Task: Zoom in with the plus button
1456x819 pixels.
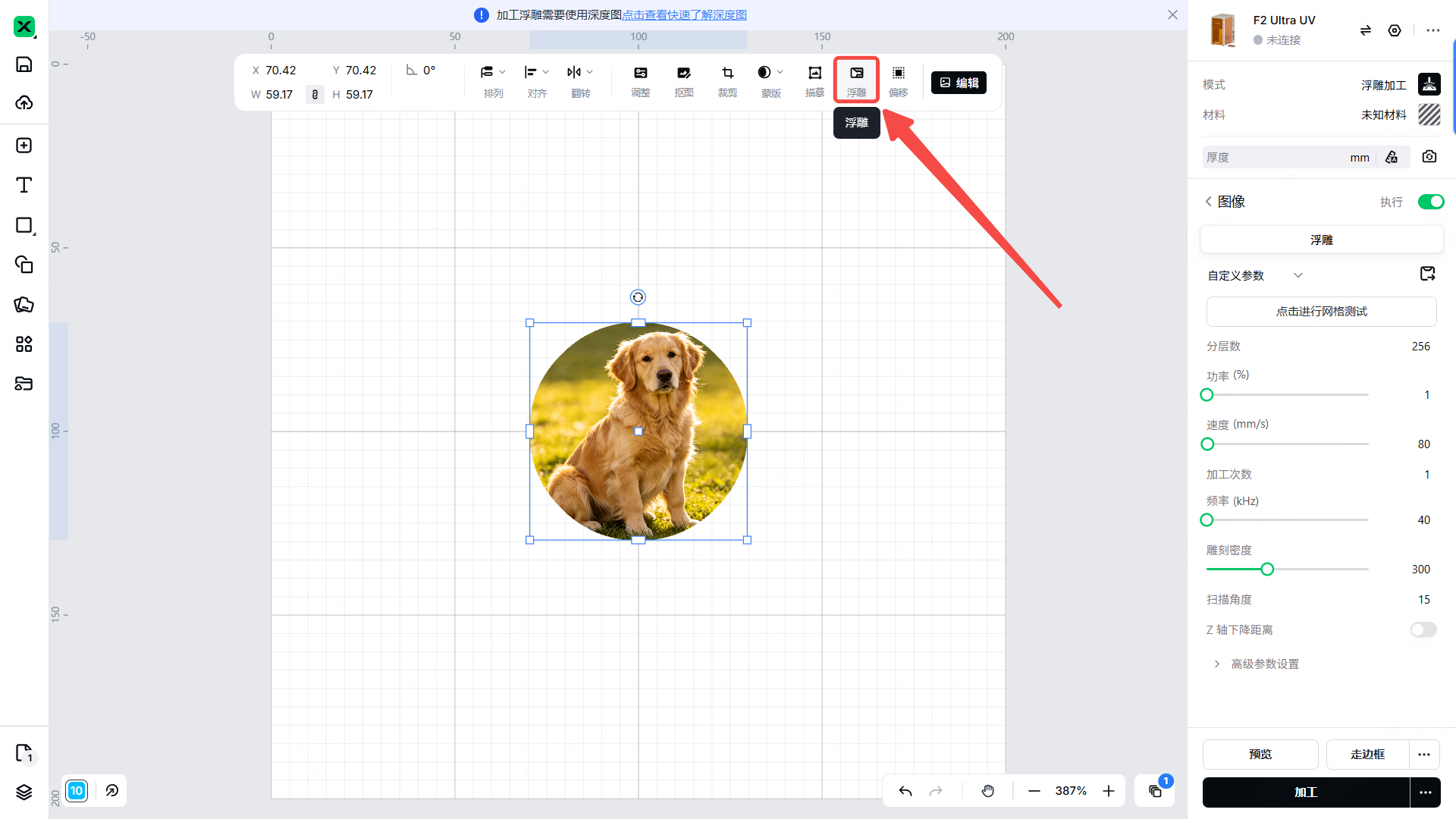Action: (1109, 791)
